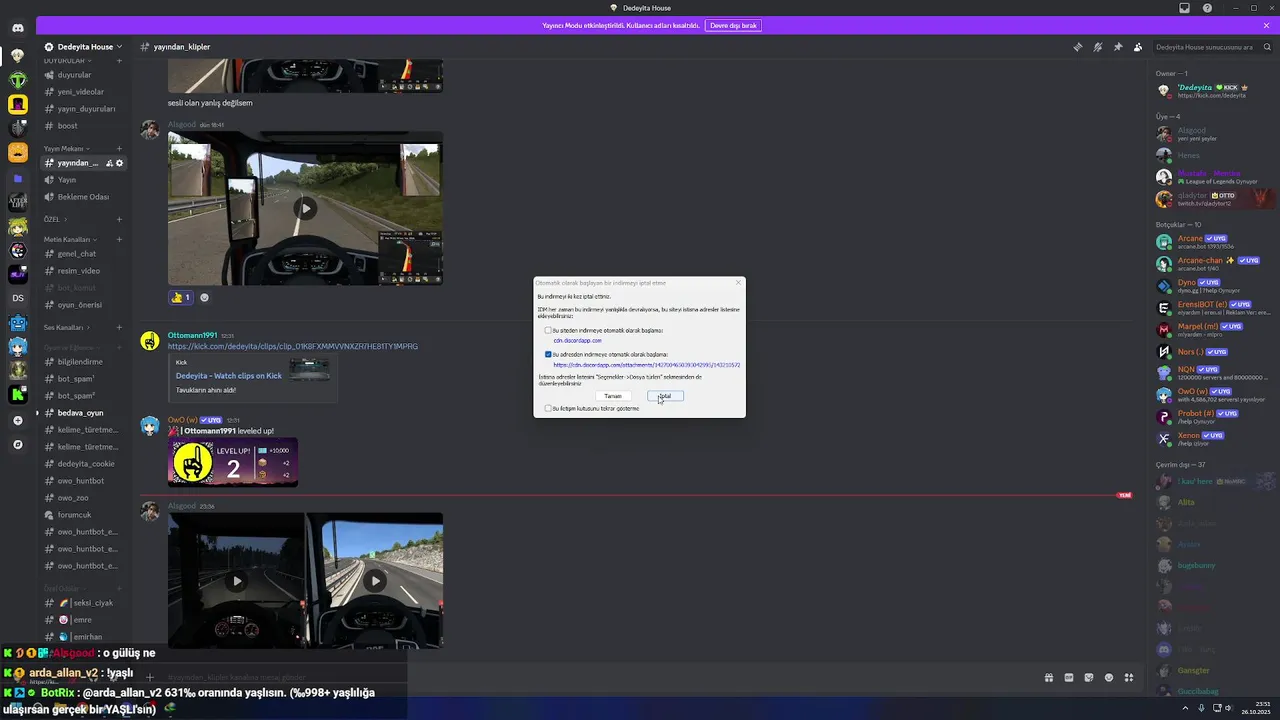Open the After Life server icon

tap(18, 201)
